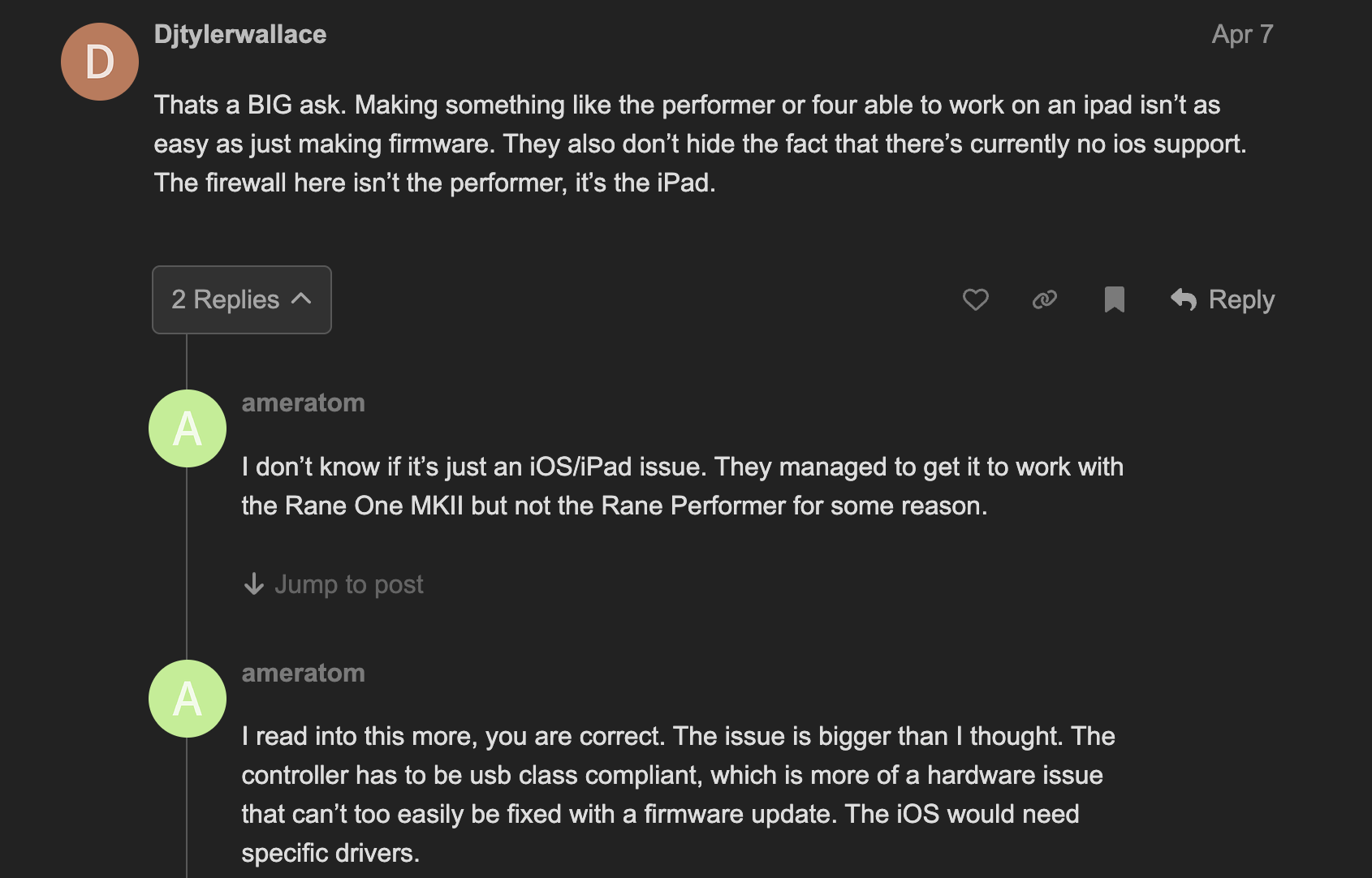Click the vertical thread line beside the replies
Viewport: 1372px width, 878px height.
(187, 568)
